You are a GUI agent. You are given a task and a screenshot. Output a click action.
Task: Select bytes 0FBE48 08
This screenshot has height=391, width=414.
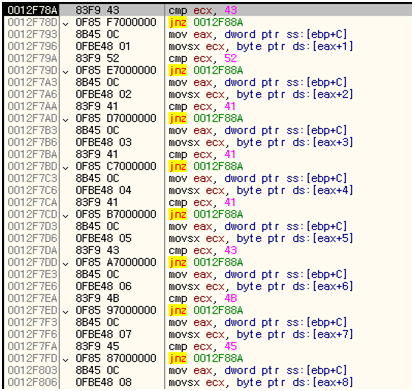tap(103, 382)
